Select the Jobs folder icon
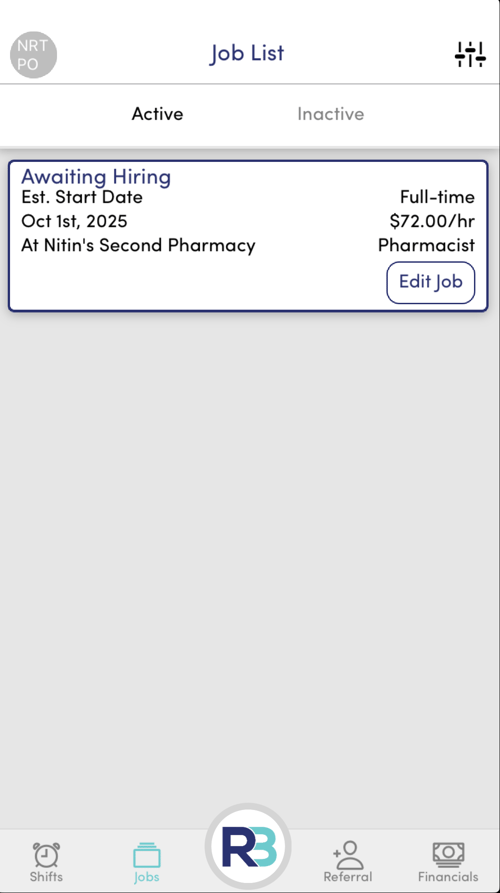Image resolution: width=500 pixels, height=893 pixels. 146,854
